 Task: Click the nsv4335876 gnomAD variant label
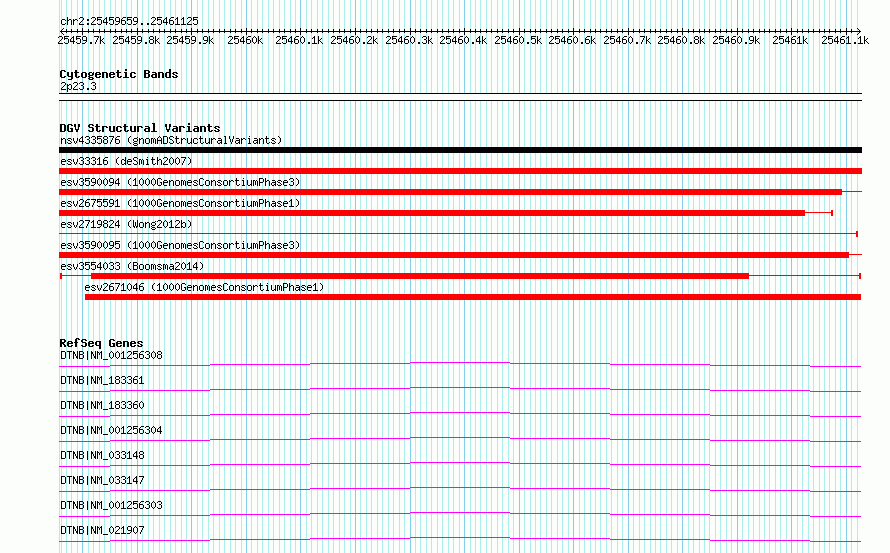pos(171,140)
